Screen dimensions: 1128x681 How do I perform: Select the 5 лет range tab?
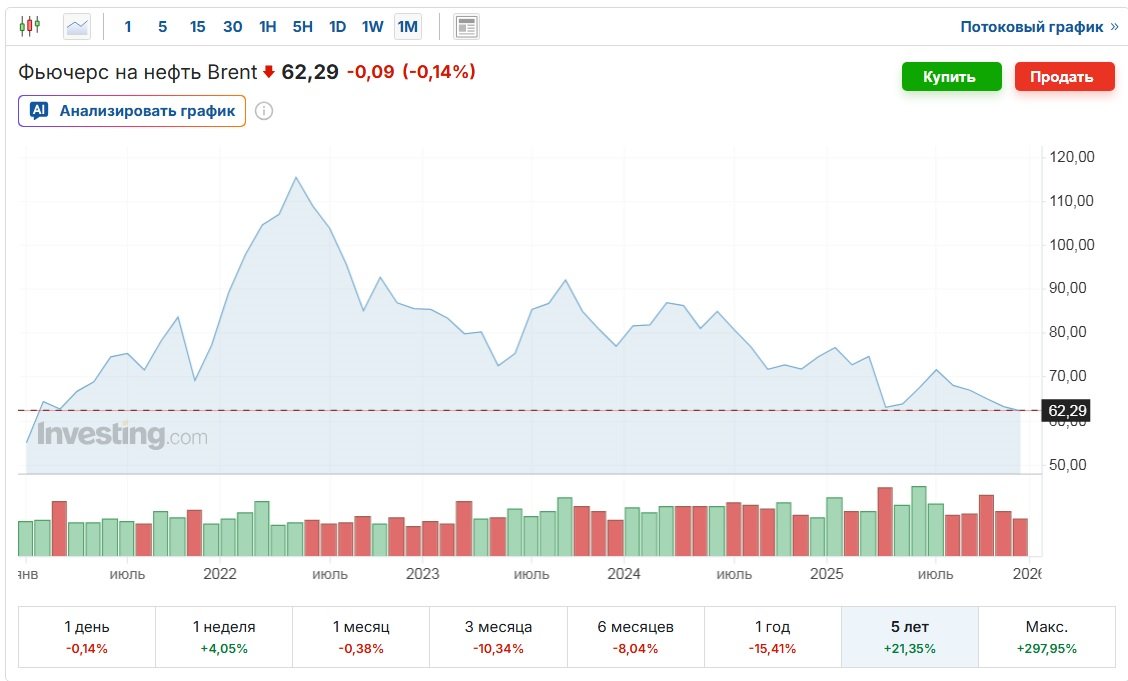tap(909, 637)
